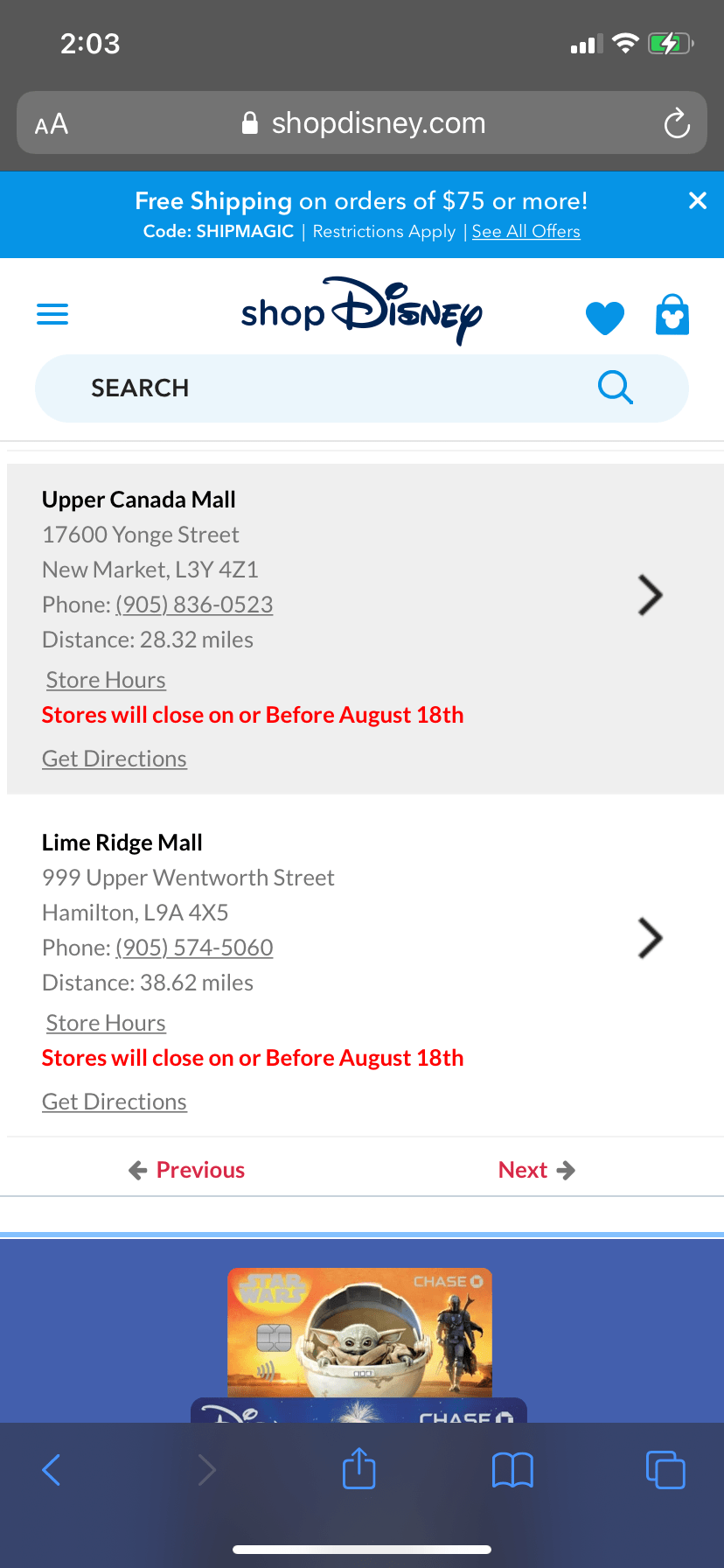Go to the Next page of stores

pos(536,1170)
